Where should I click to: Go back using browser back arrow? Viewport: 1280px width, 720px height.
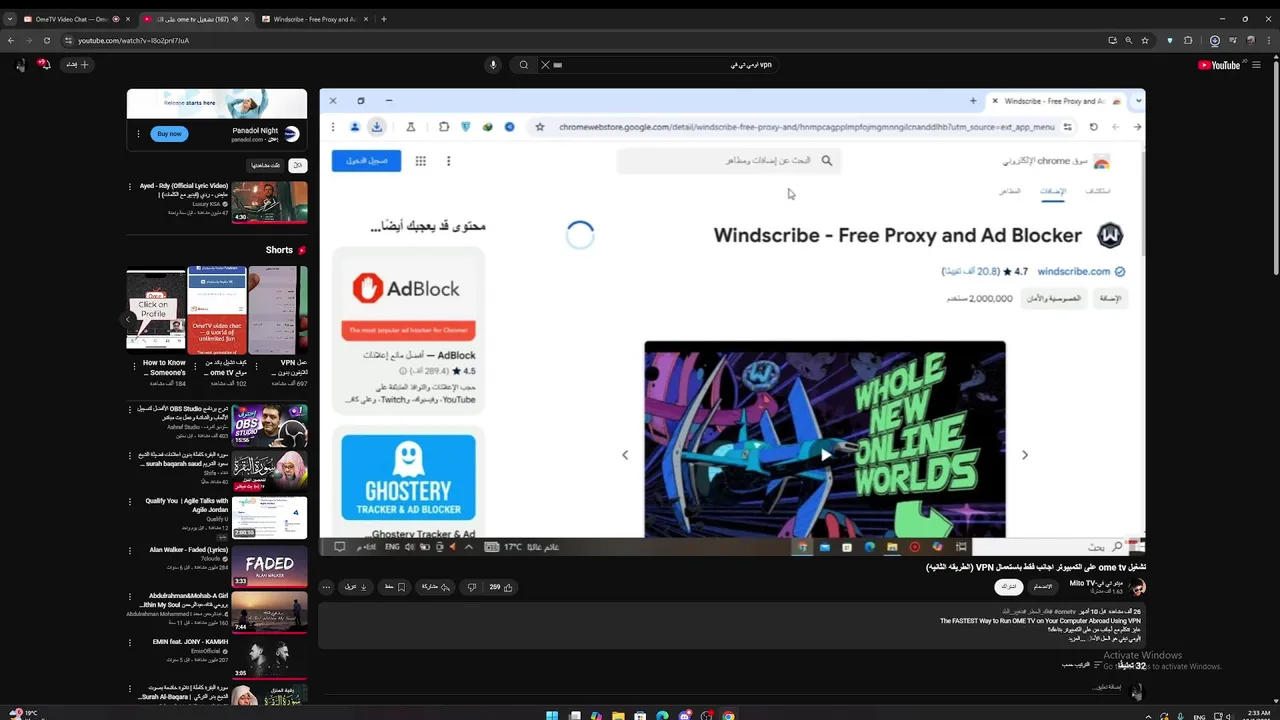click(x=10, y=40)
